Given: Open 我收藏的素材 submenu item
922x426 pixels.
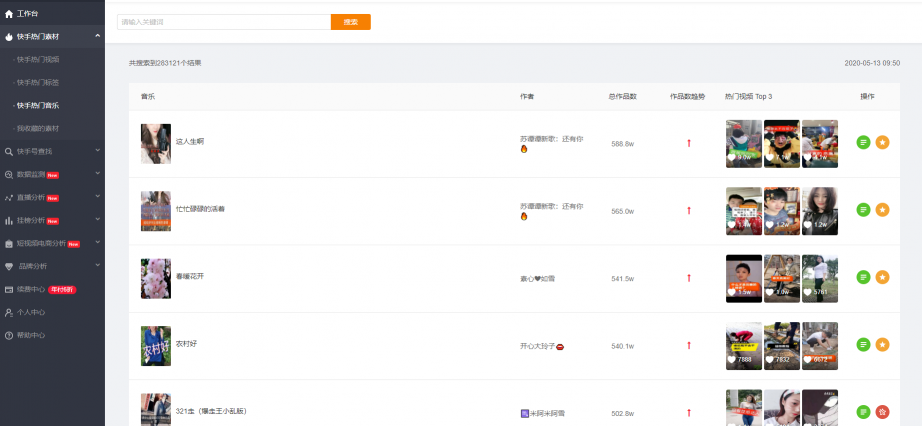Looking at the screenshot, I should [38, 128].
